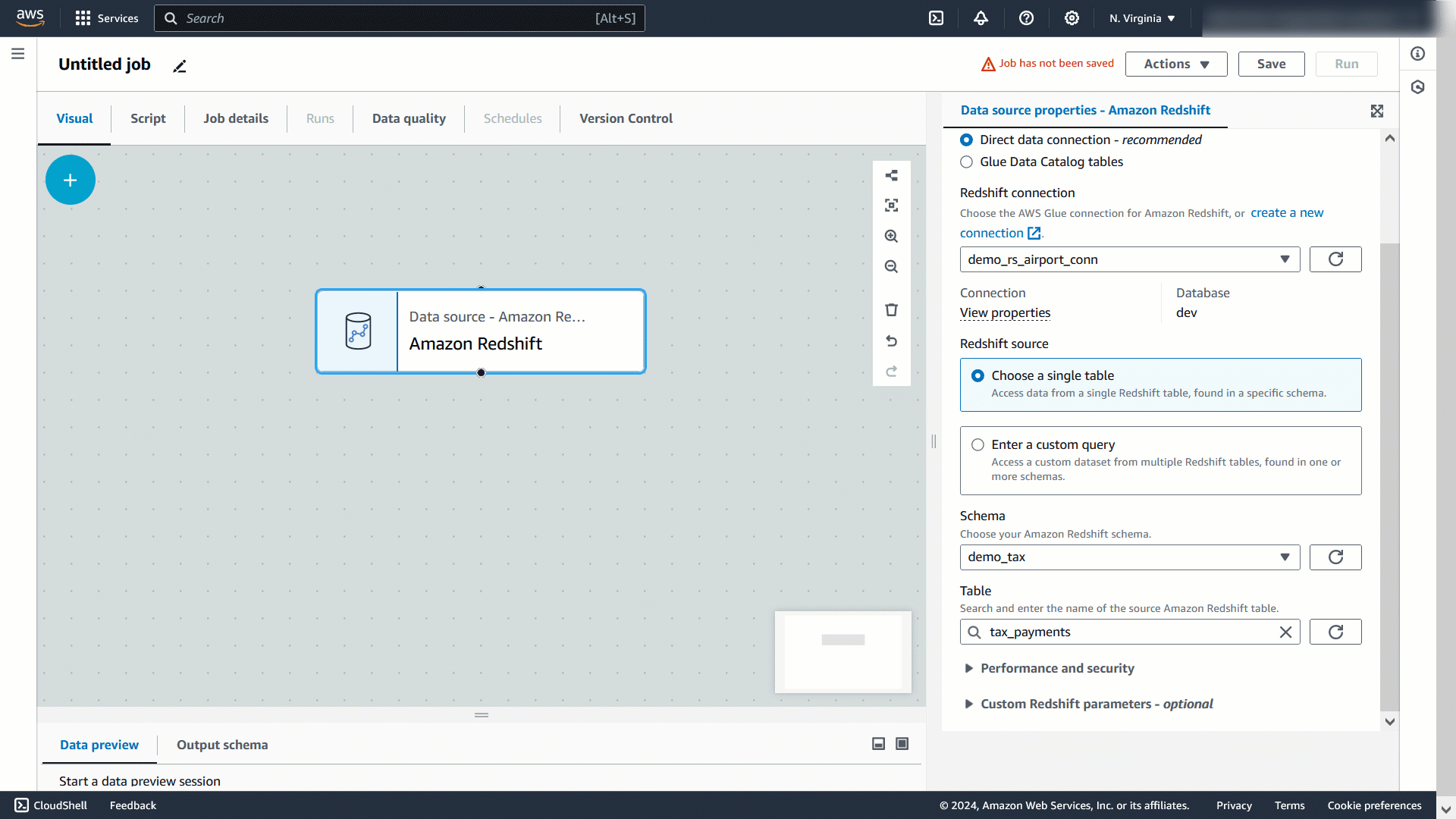Select Direct data connection radio button
1456x819 pixels.
click(966, 140)
